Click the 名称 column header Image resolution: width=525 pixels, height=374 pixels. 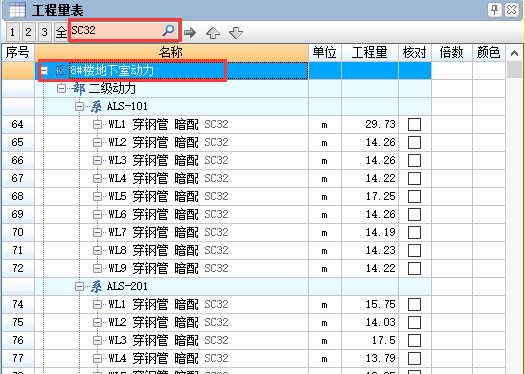click(x=171, y=53)
